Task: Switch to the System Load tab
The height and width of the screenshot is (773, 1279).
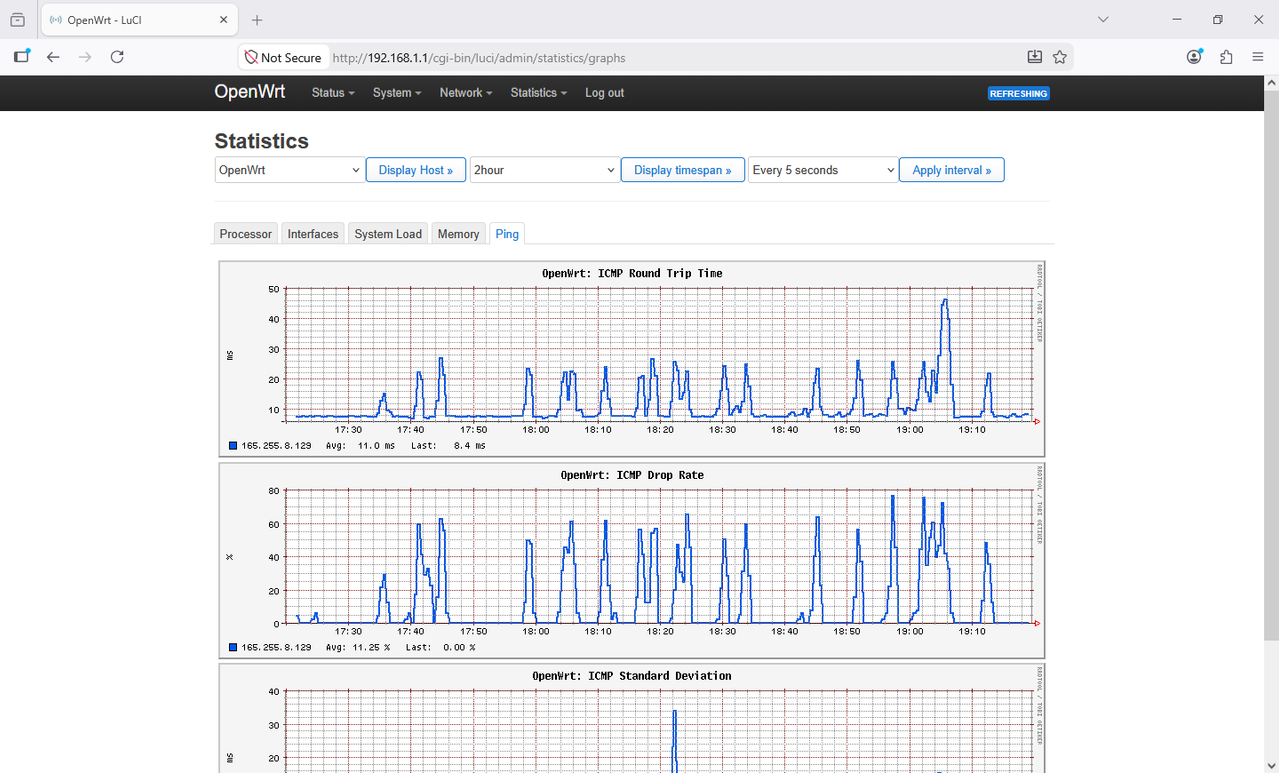Action: pos(388,234)
